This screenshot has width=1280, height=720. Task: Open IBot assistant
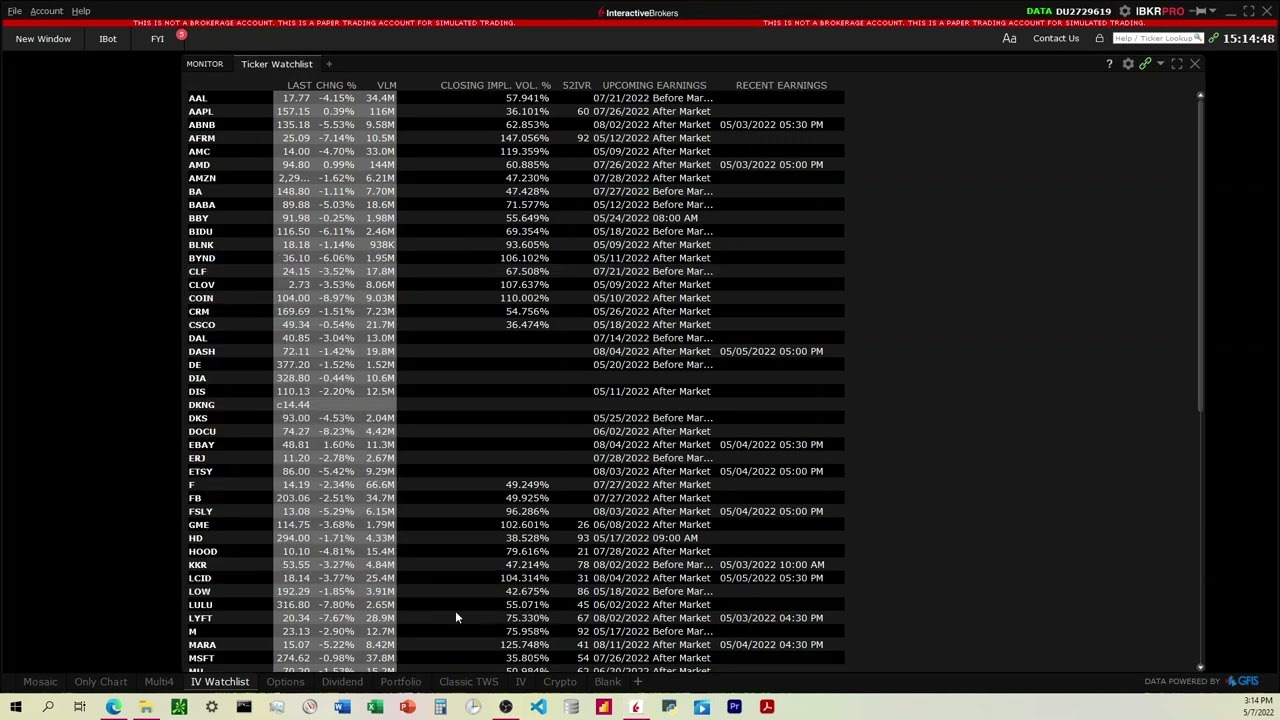107,38
